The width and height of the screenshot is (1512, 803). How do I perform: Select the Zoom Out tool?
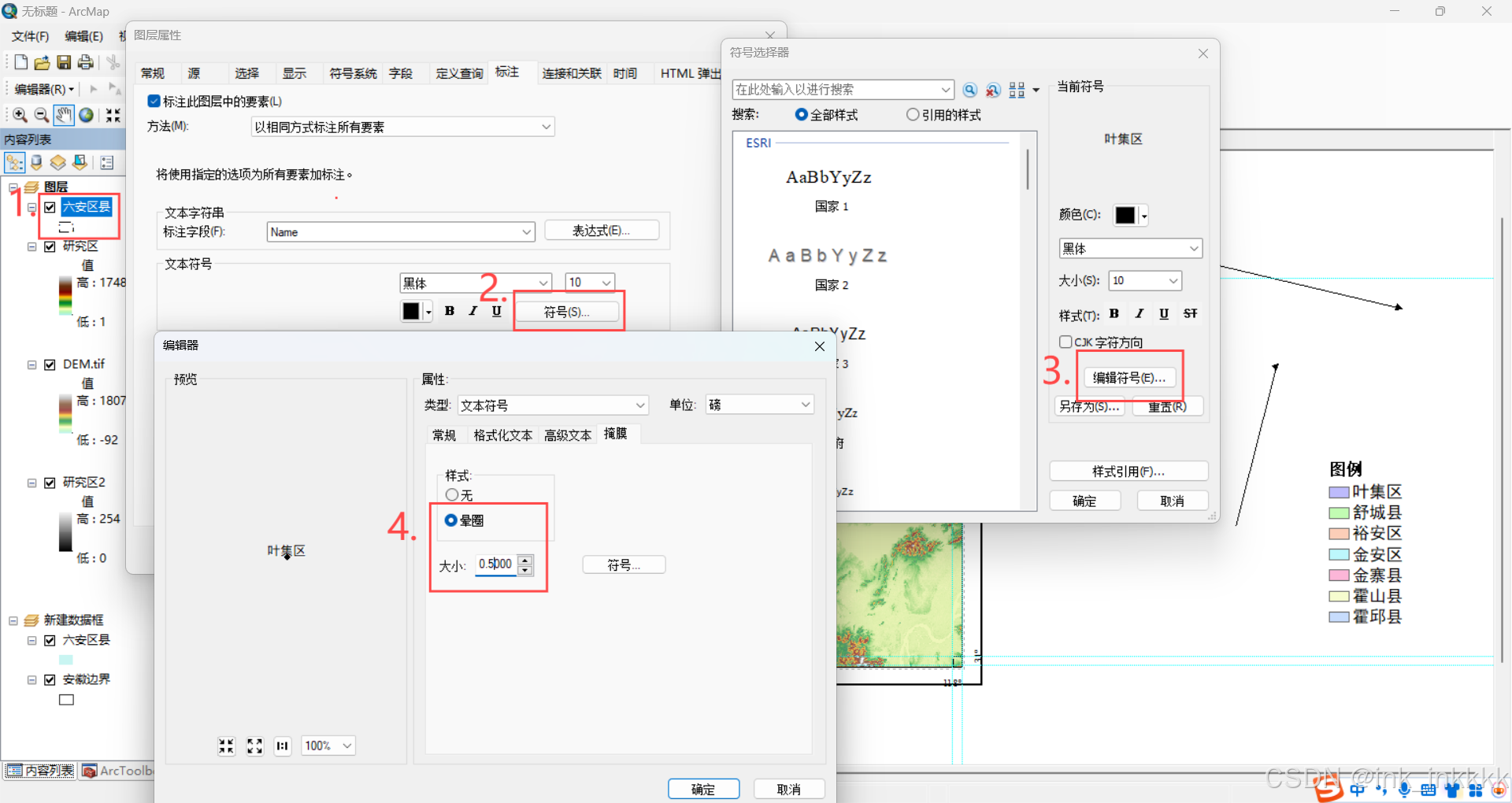(42, 115)
